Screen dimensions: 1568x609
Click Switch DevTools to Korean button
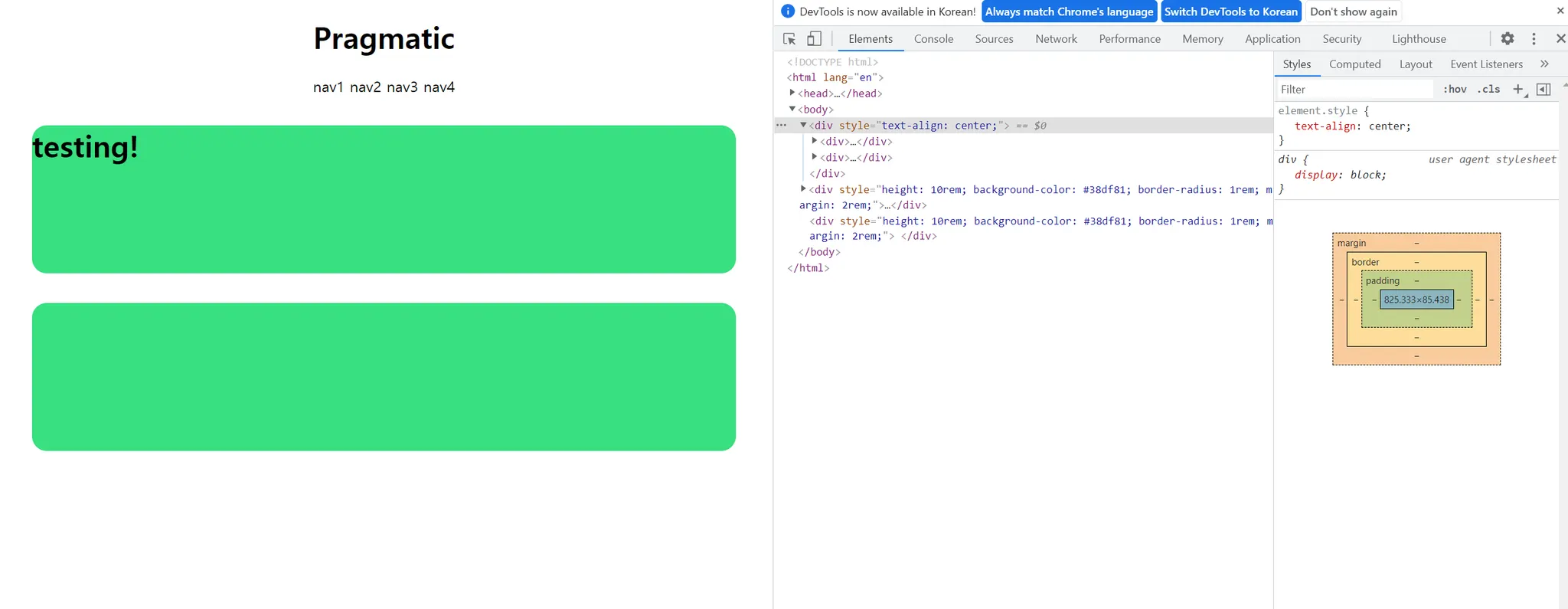tap(1231, 11)
